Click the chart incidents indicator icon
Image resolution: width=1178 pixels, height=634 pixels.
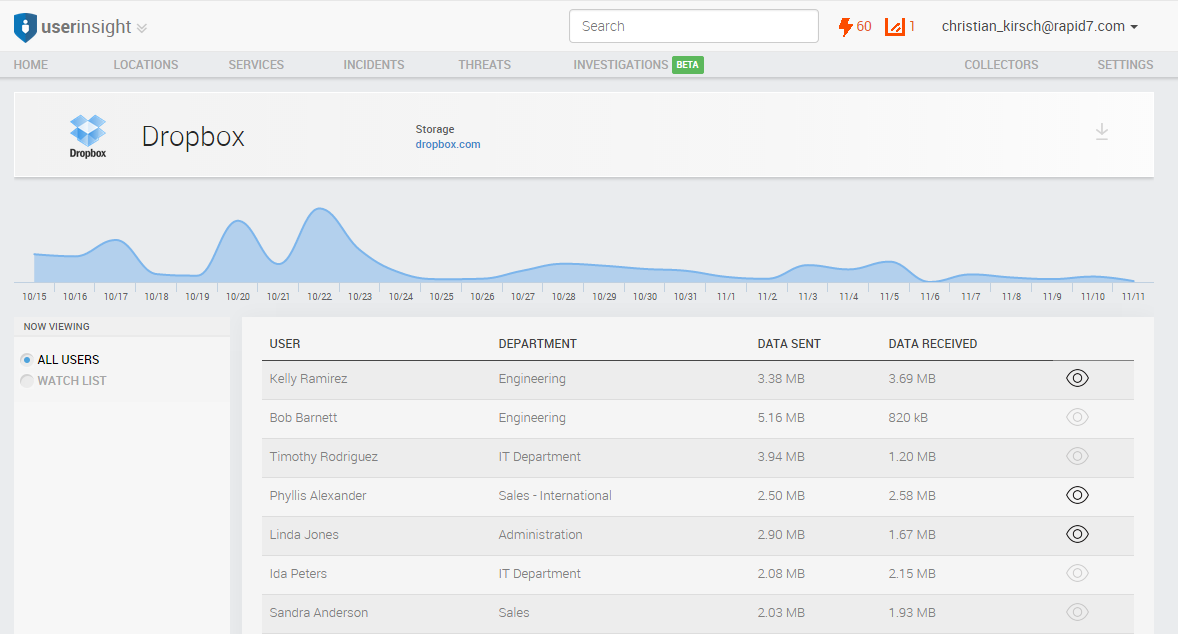tap(894, 27)
